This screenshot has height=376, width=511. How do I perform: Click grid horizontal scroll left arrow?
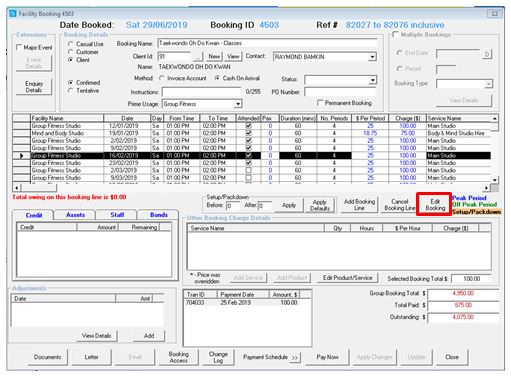17,188
